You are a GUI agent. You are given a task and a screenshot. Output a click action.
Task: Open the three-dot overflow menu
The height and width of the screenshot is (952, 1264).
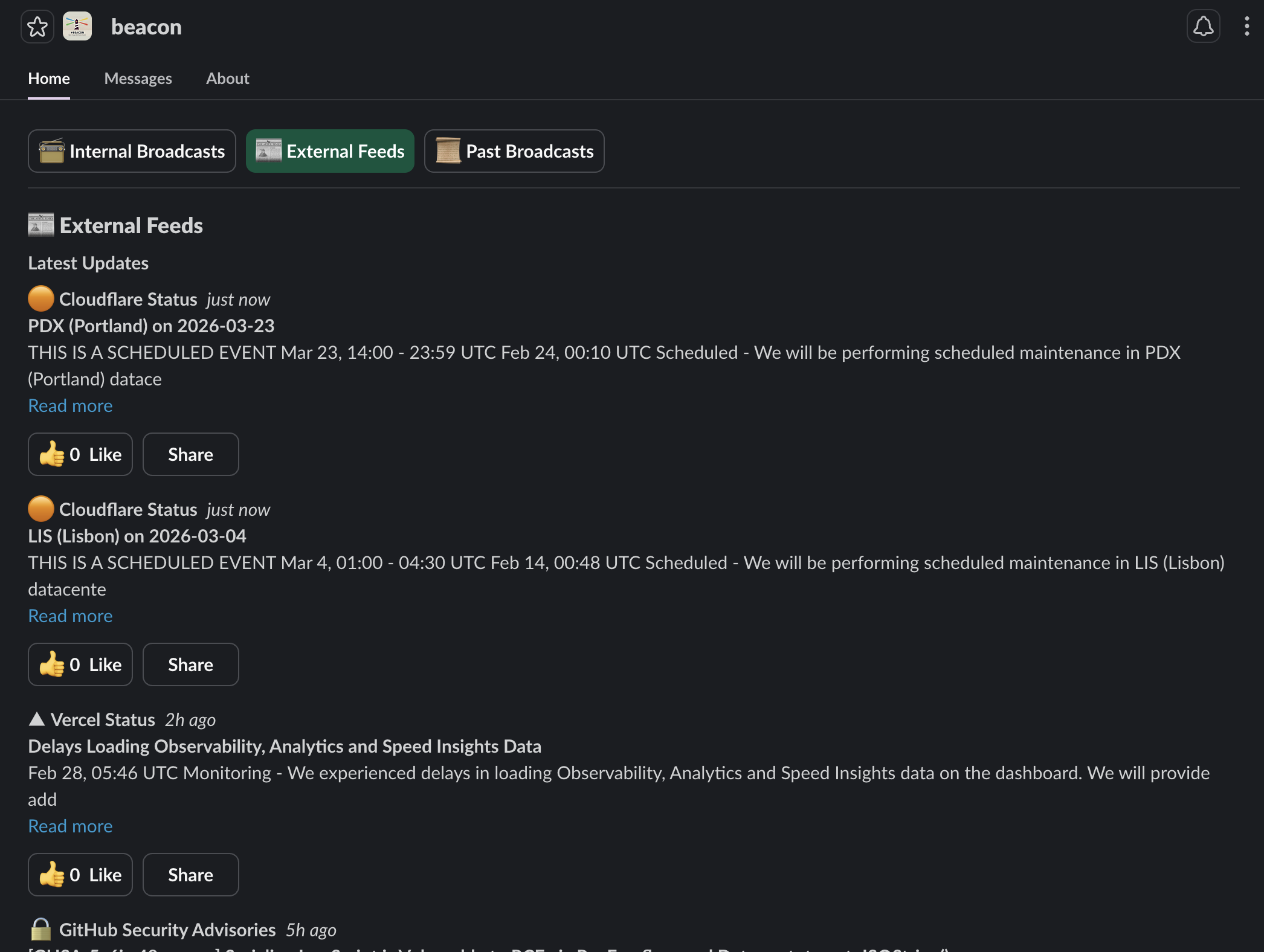click(x=1246, y=27)
